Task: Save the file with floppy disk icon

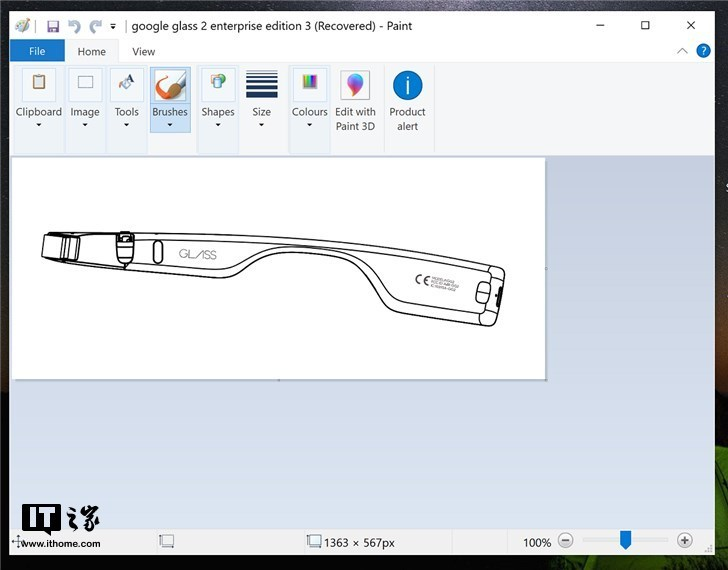Action: [53, 26]
